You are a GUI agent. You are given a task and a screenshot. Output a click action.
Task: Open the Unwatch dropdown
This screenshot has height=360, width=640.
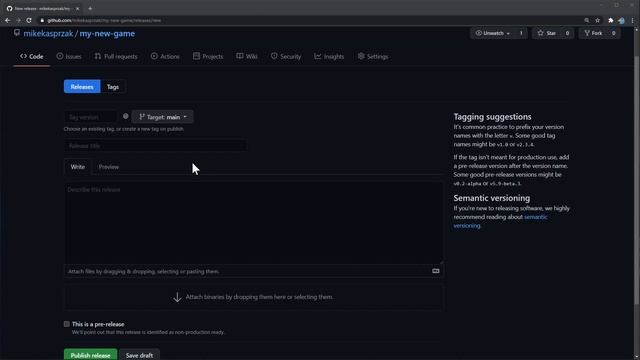coord(493,33)
